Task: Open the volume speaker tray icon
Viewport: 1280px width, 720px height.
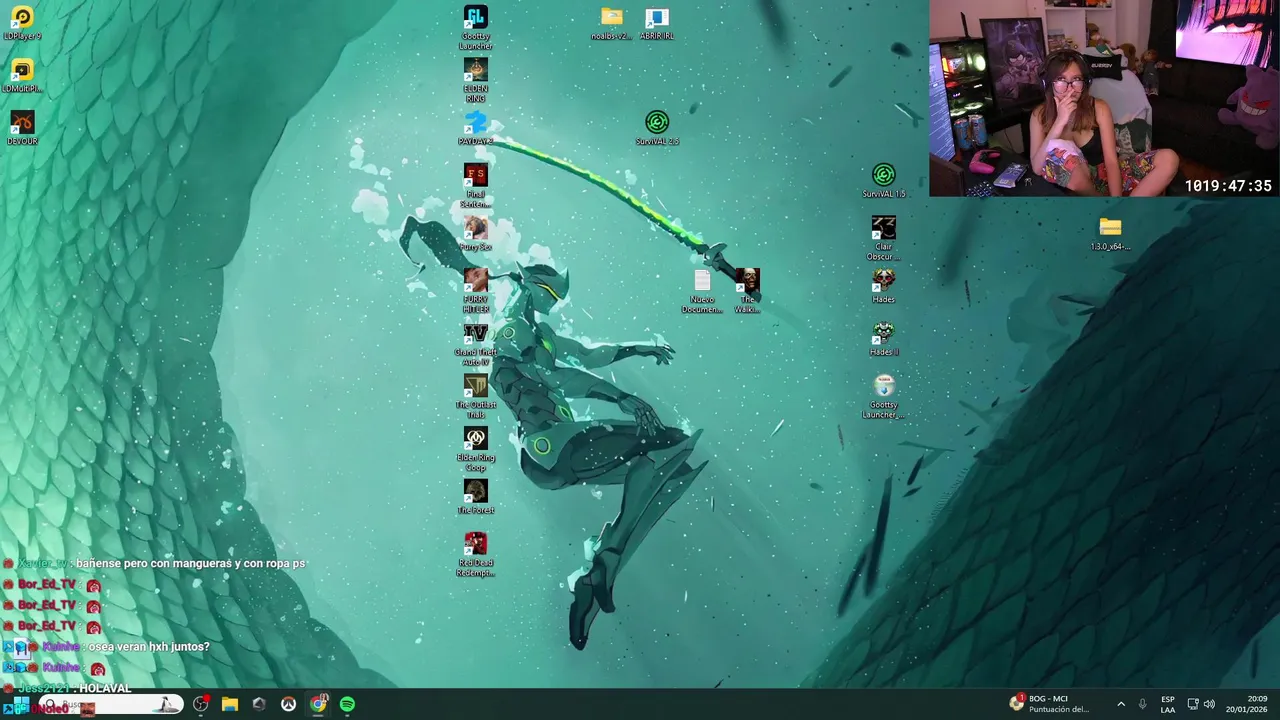Action: tap(1209, 704)
